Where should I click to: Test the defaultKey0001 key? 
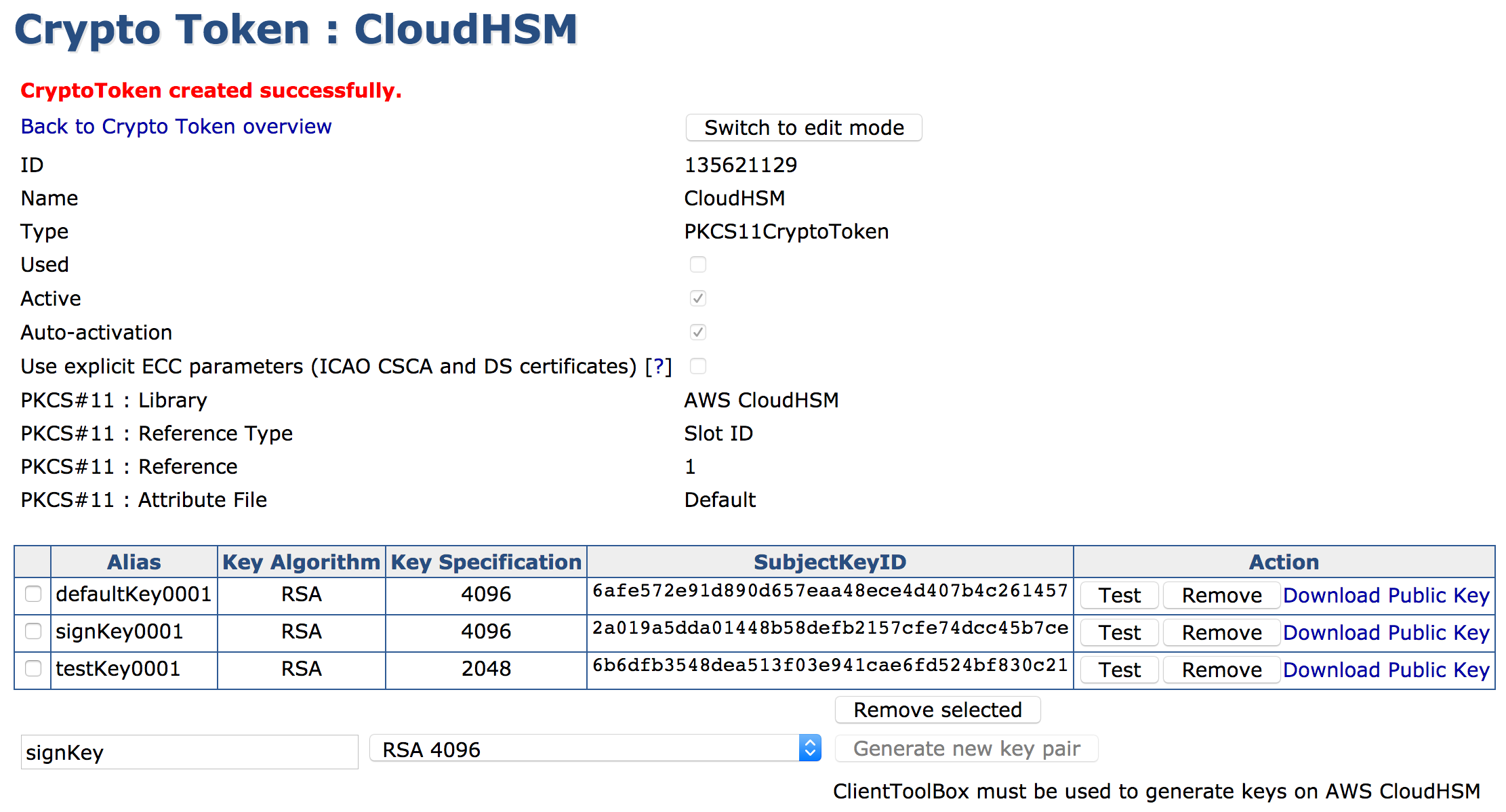tap(1119, 596)
